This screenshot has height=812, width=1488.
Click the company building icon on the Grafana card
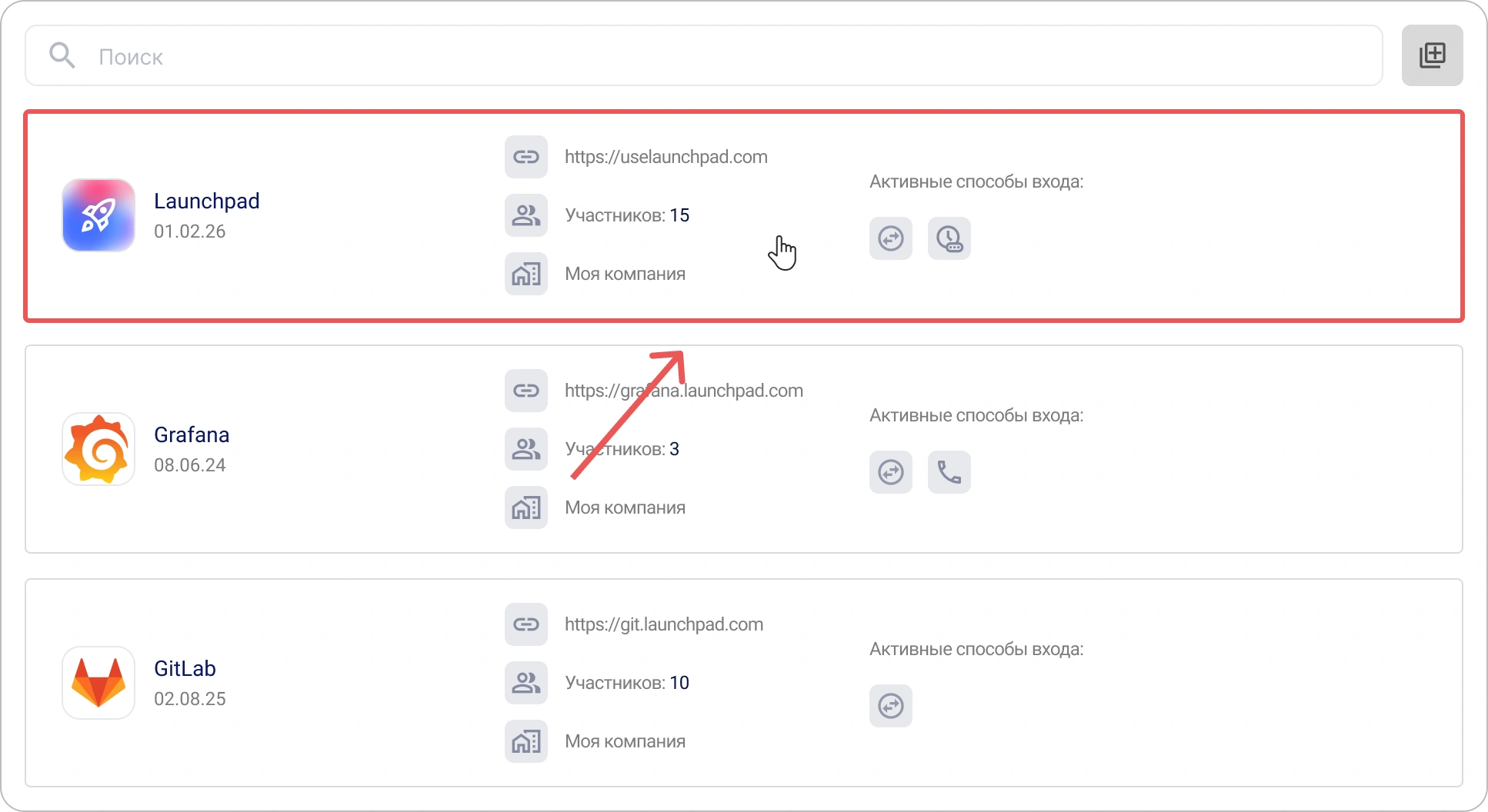coord(525,507)
